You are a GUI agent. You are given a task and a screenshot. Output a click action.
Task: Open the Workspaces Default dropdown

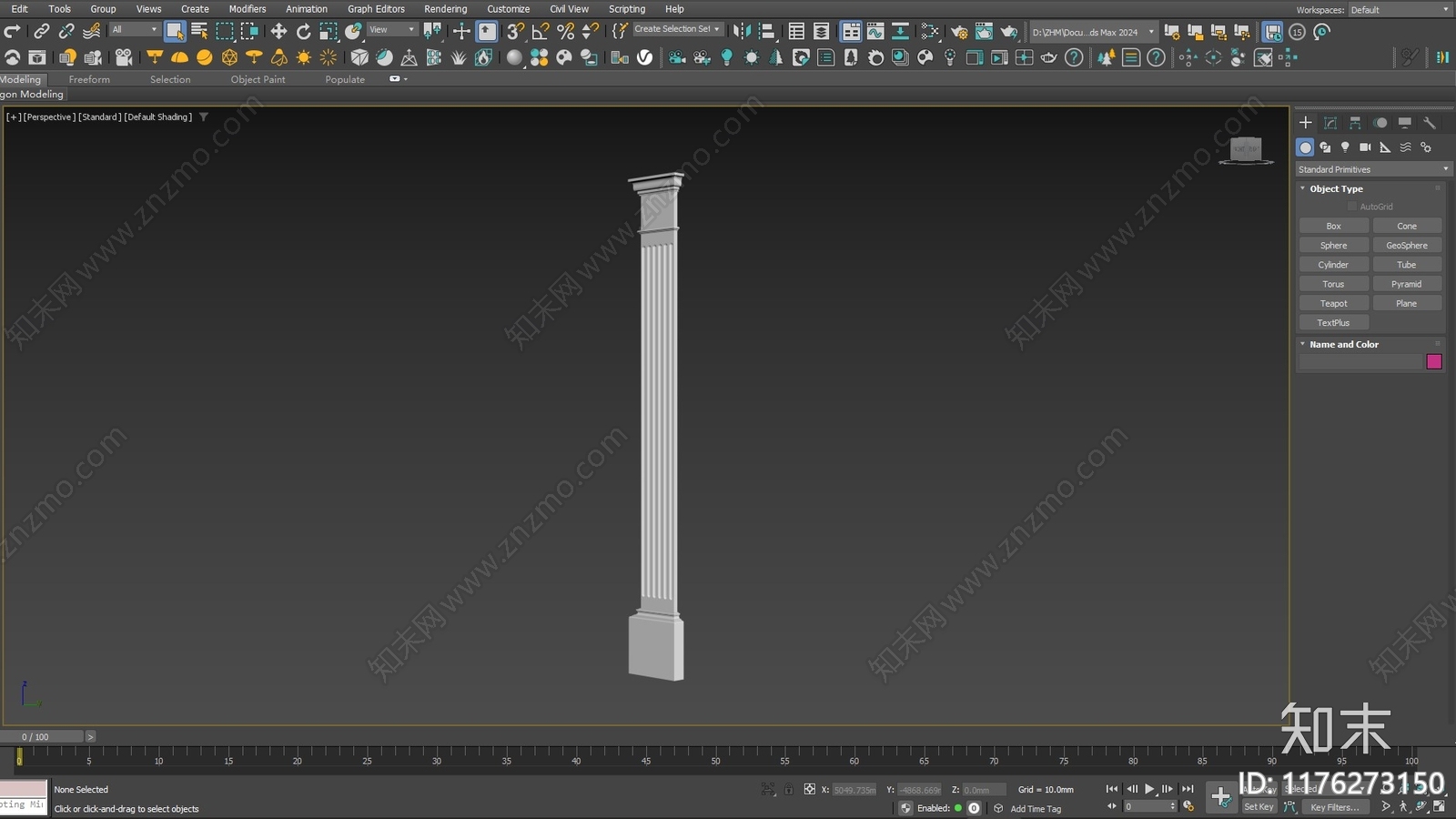click(1400, 9)
